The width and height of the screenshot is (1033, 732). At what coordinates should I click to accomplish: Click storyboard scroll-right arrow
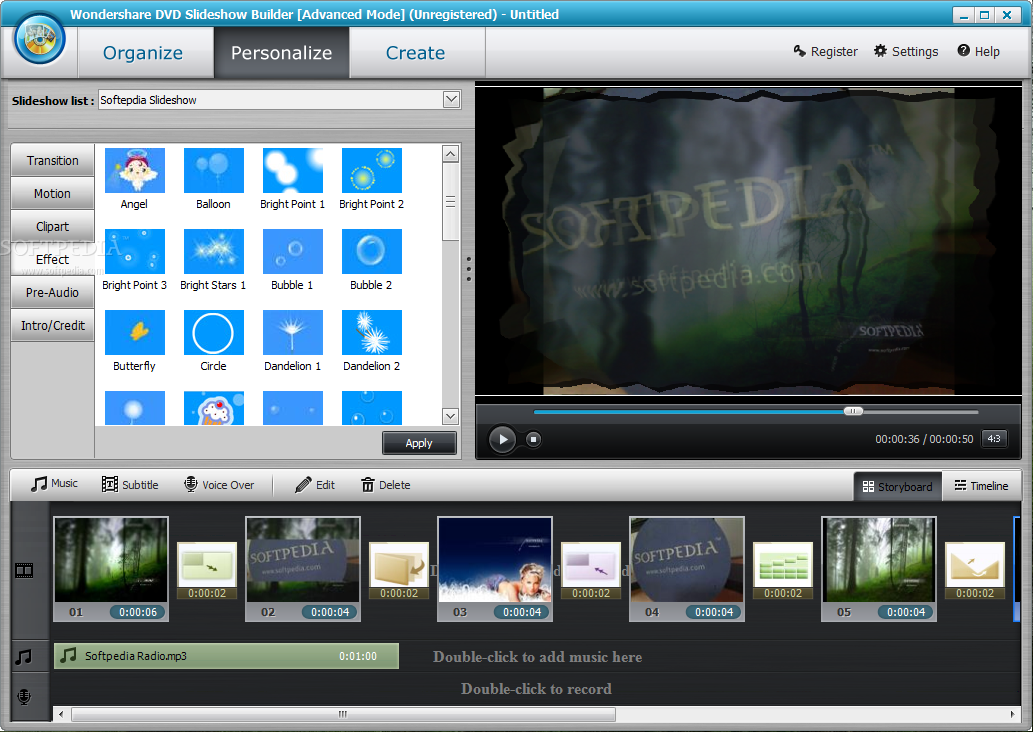(1013, 714)
